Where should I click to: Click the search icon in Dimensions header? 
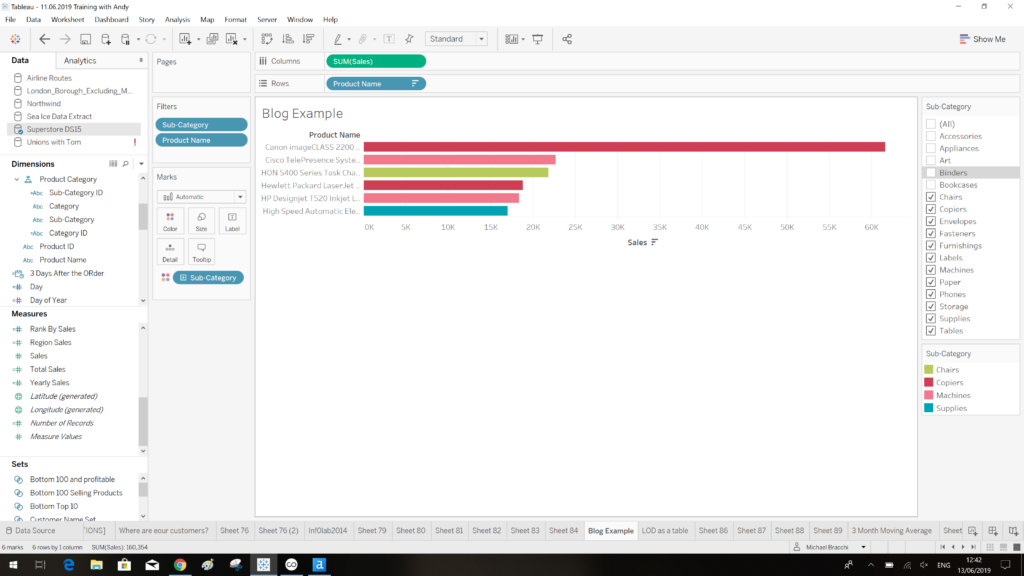(125, 164)
